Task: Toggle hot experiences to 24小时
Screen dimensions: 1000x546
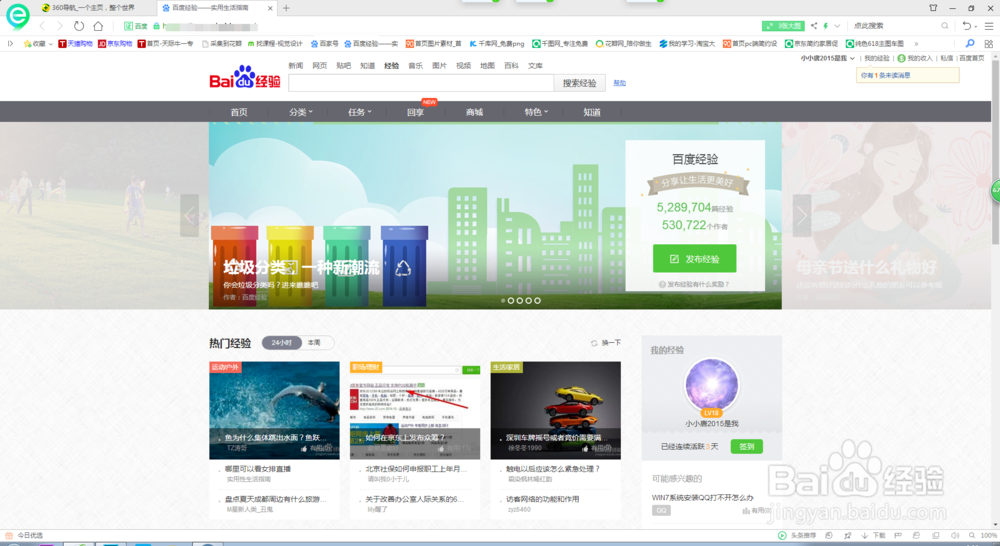Action: tap(281, 343)
